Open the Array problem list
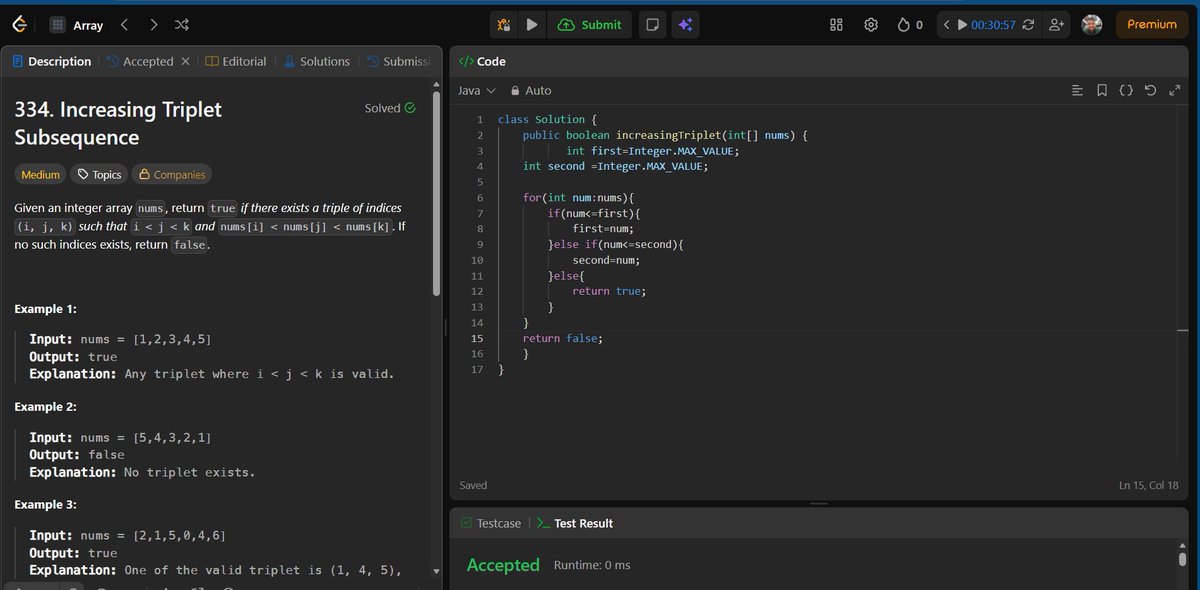The height and width of the screenshot is (590, 1200). click(x=77, y=25)
